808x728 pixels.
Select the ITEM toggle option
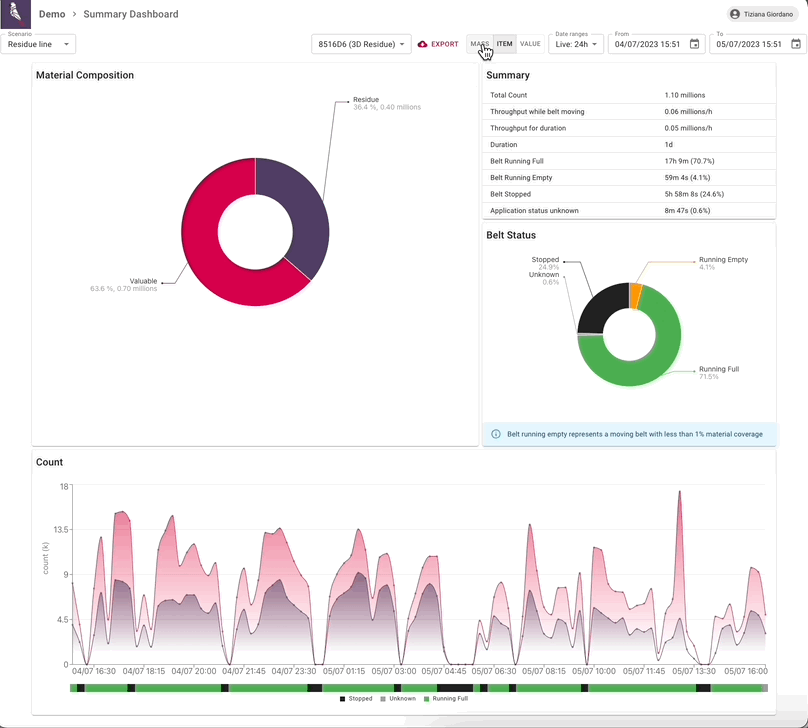[505, 44]
